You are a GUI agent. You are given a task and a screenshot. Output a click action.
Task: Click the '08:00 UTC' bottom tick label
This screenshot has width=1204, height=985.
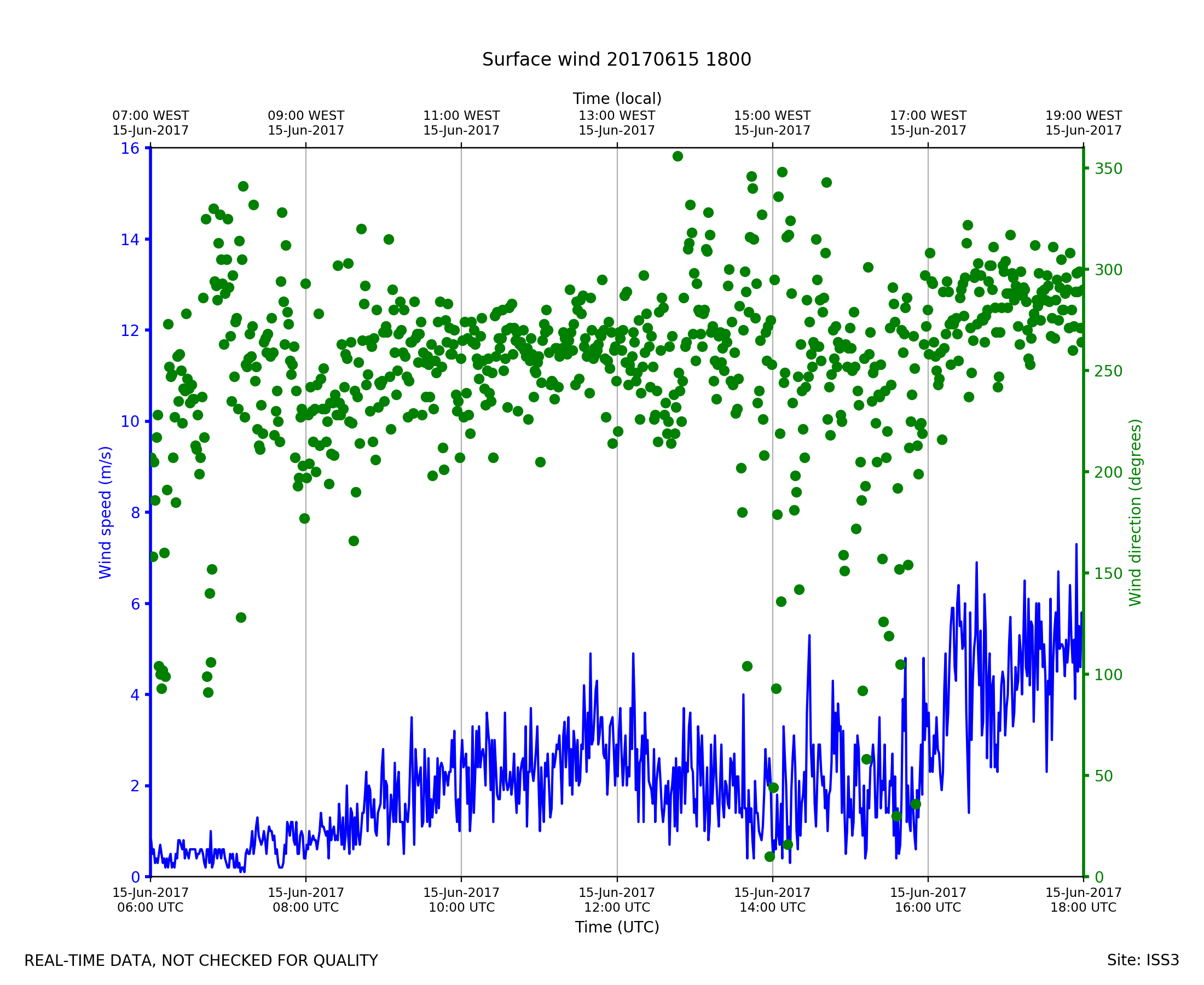tap(306, 907)
